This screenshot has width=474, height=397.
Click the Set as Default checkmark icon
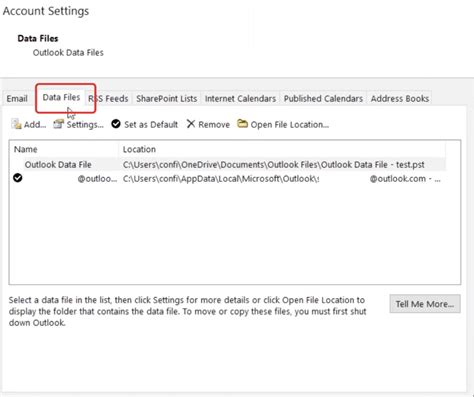pyautogui.click(x=116, y=124)
